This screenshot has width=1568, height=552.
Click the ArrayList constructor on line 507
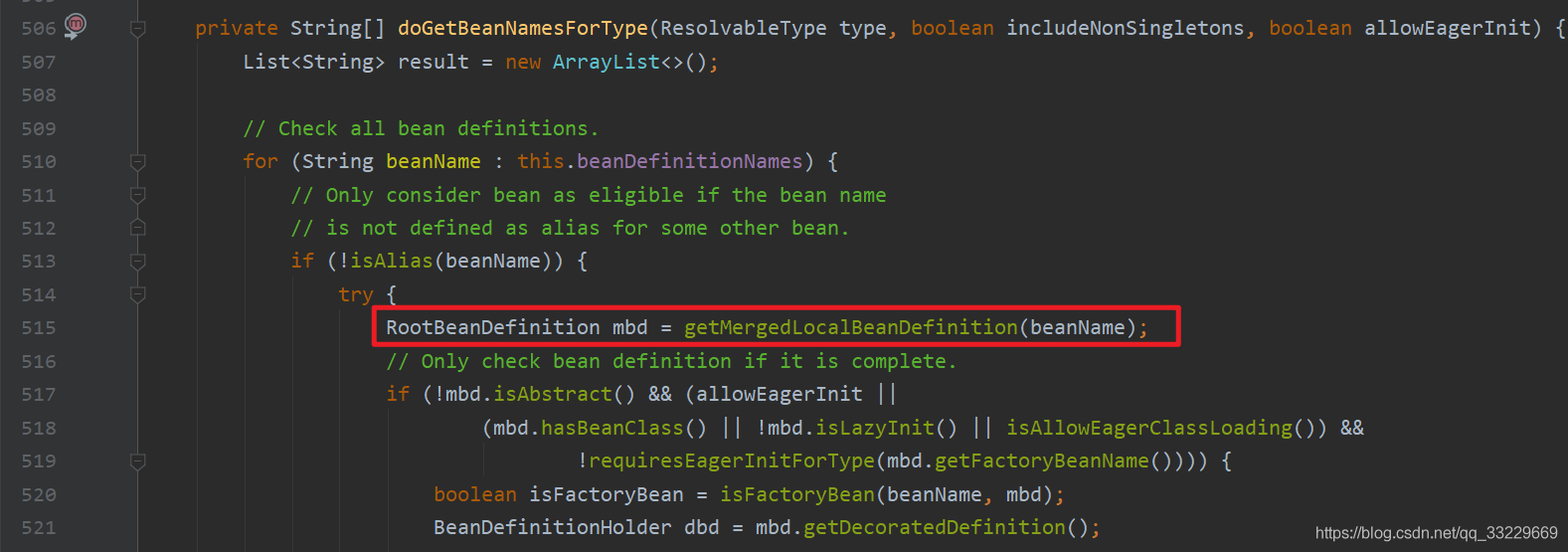(x=607, y=62)
